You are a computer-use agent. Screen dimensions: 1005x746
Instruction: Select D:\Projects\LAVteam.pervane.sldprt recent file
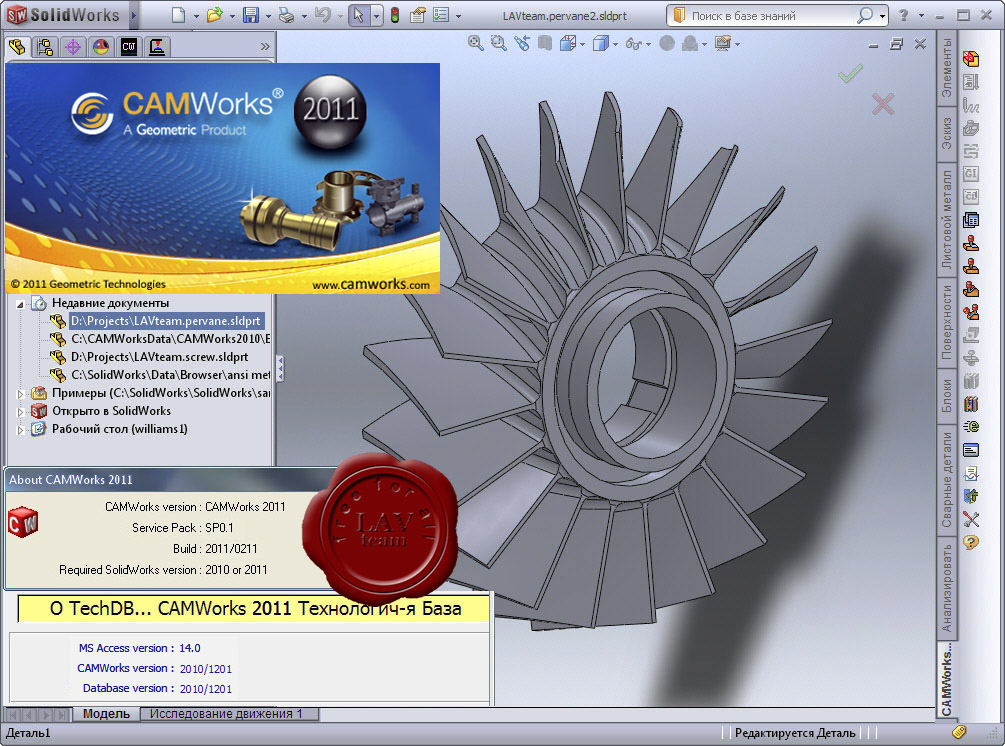pos(165,320)
